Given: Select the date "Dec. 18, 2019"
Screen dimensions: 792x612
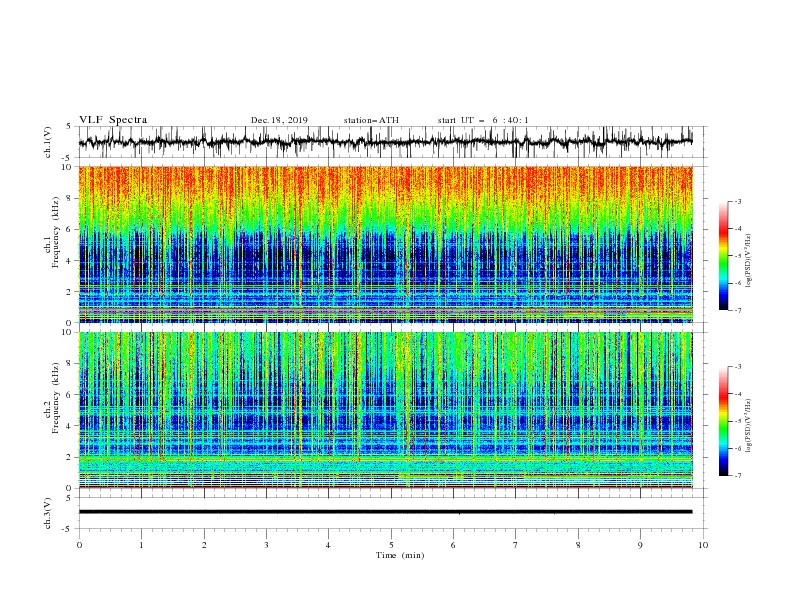Looking at the screenshot, I should click(x=279, y=120).
